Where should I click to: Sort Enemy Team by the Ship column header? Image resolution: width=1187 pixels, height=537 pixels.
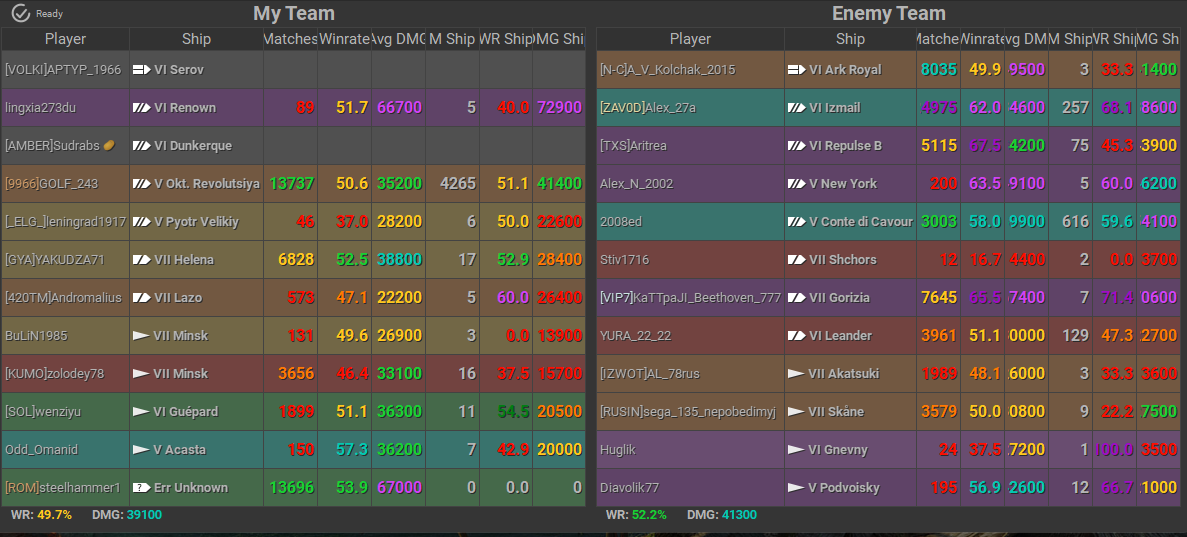(x=850, y=39)
